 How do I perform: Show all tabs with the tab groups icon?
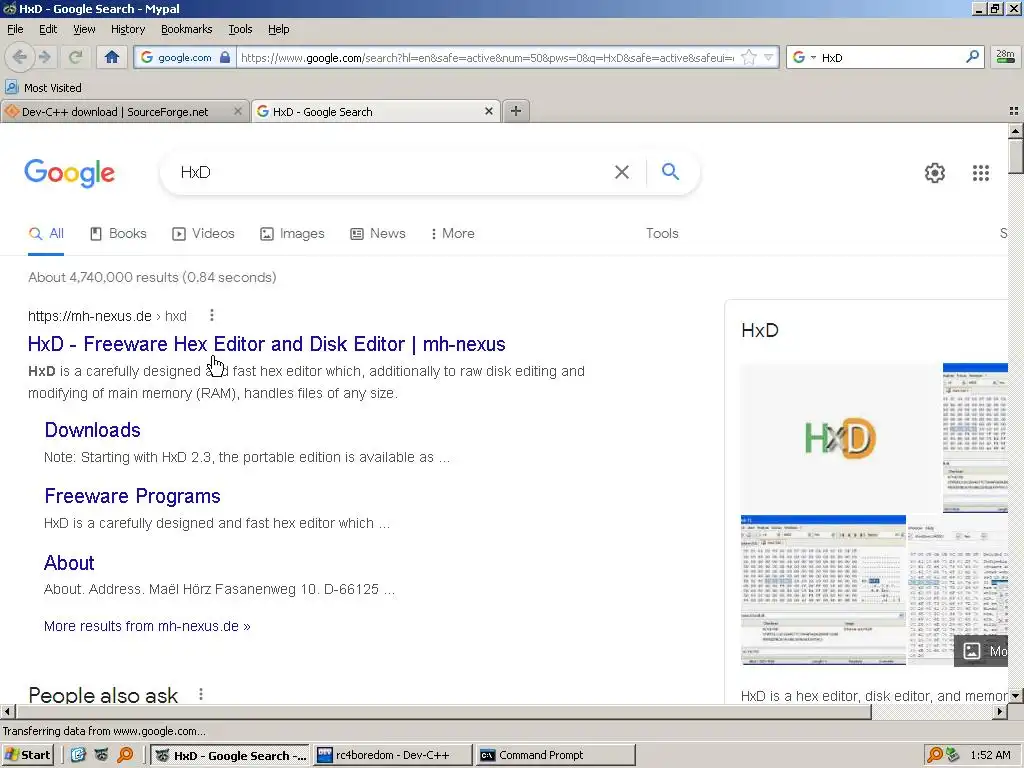(x=1014, y=112)
